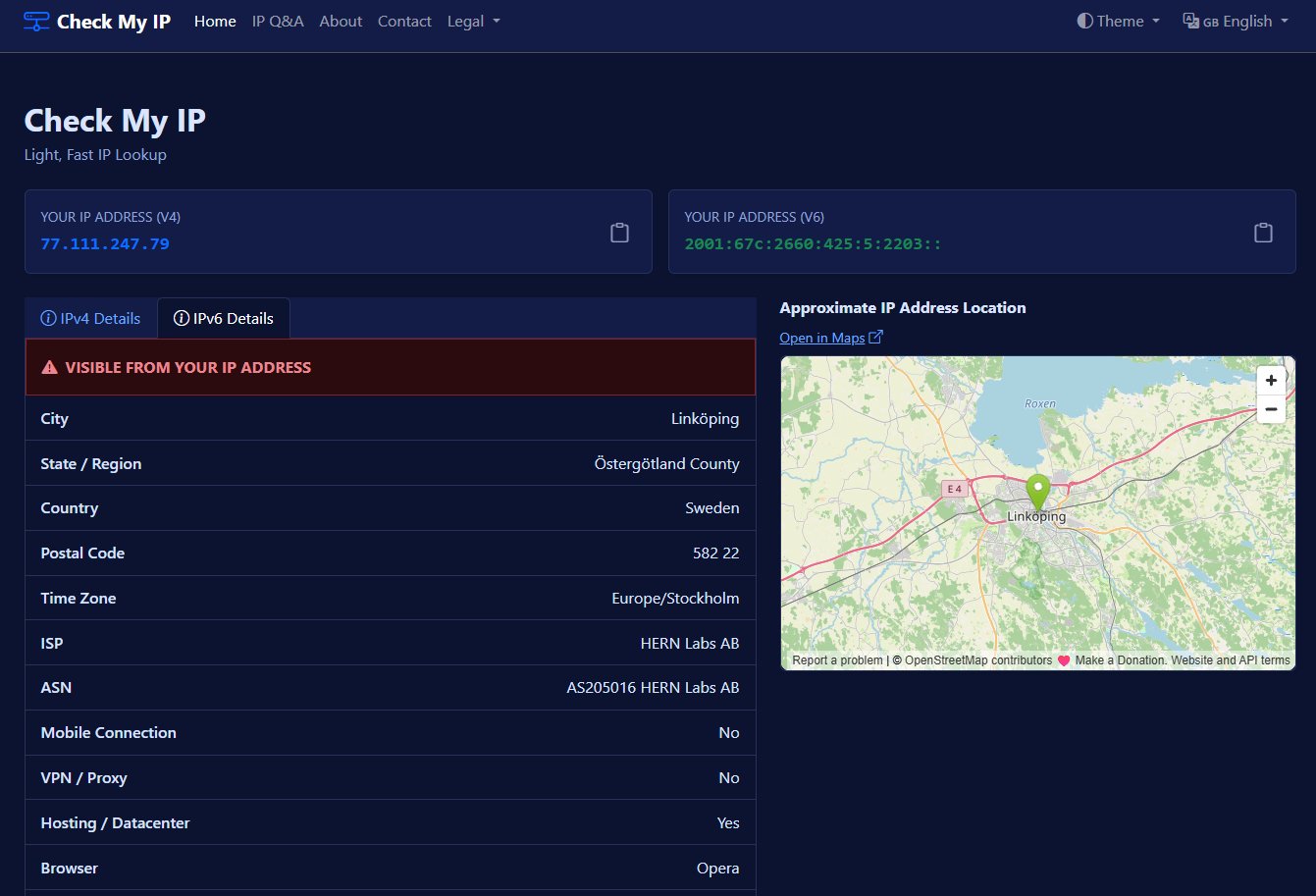Click the YOUR IP ADDRESS (V4) label

tap(110, 217)
